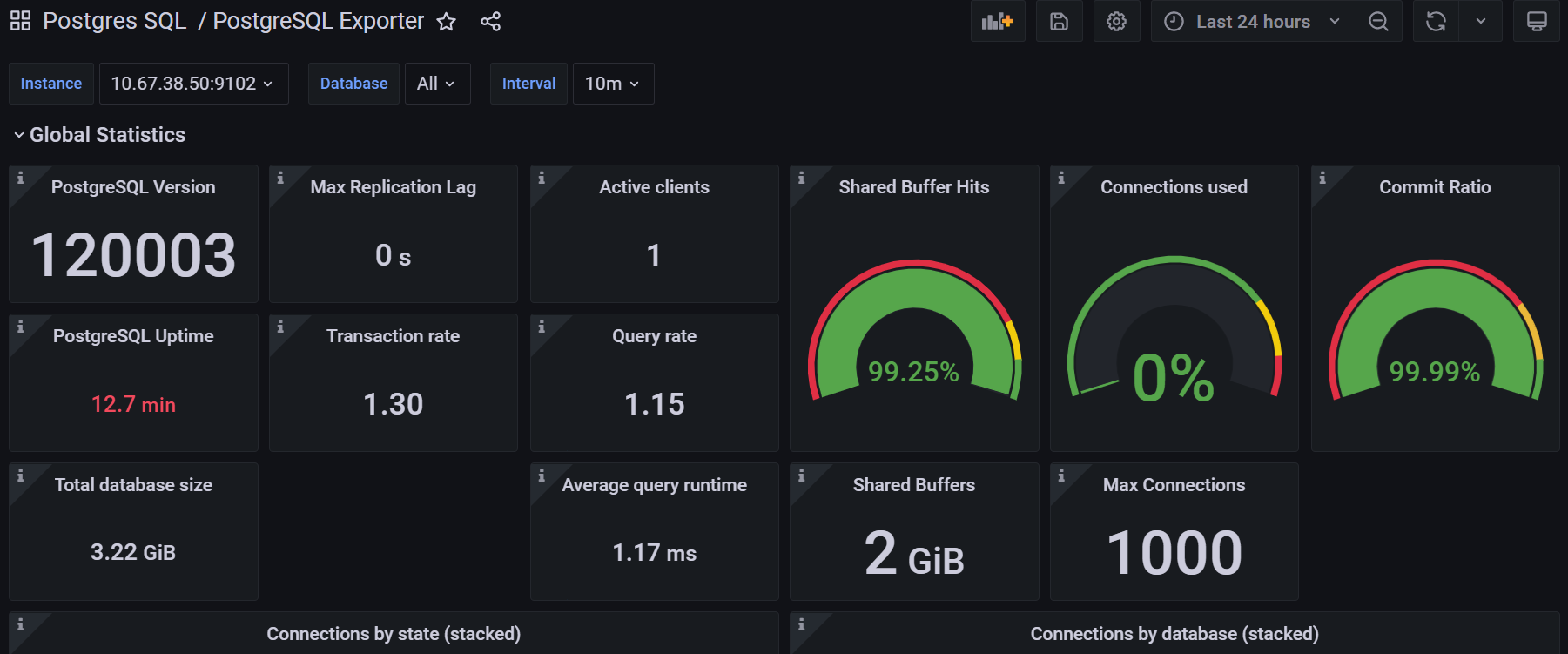Show info for Active clients panel
This screenshot has height=654, width=1568.
click(x=542, y=178)
